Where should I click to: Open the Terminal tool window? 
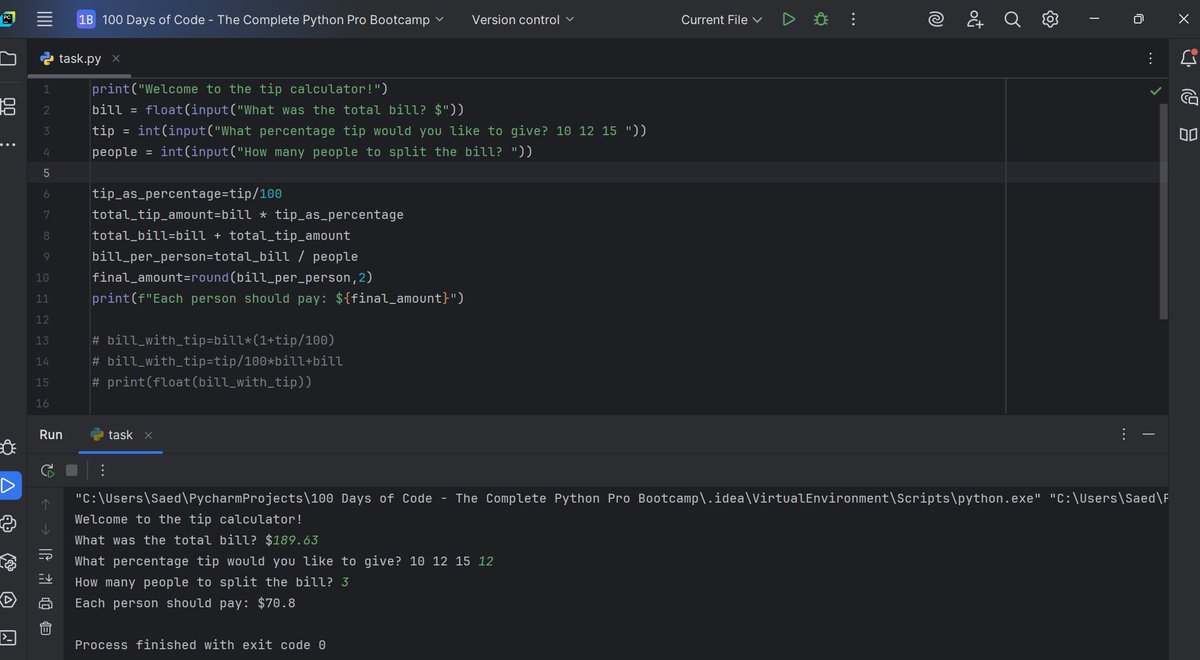click(8, 638)
